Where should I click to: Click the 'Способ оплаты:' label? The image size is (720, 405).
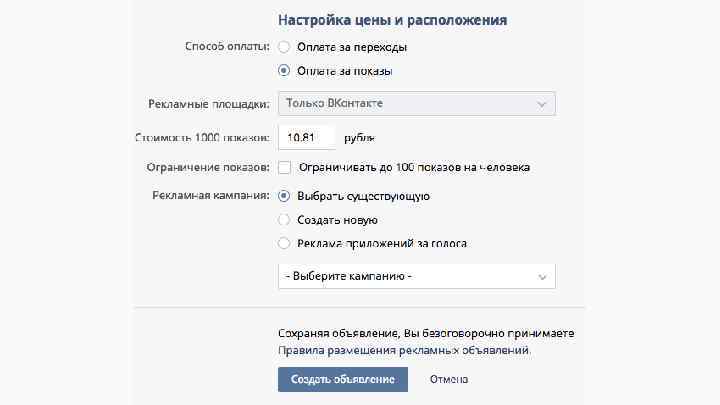tap(221, 47)
